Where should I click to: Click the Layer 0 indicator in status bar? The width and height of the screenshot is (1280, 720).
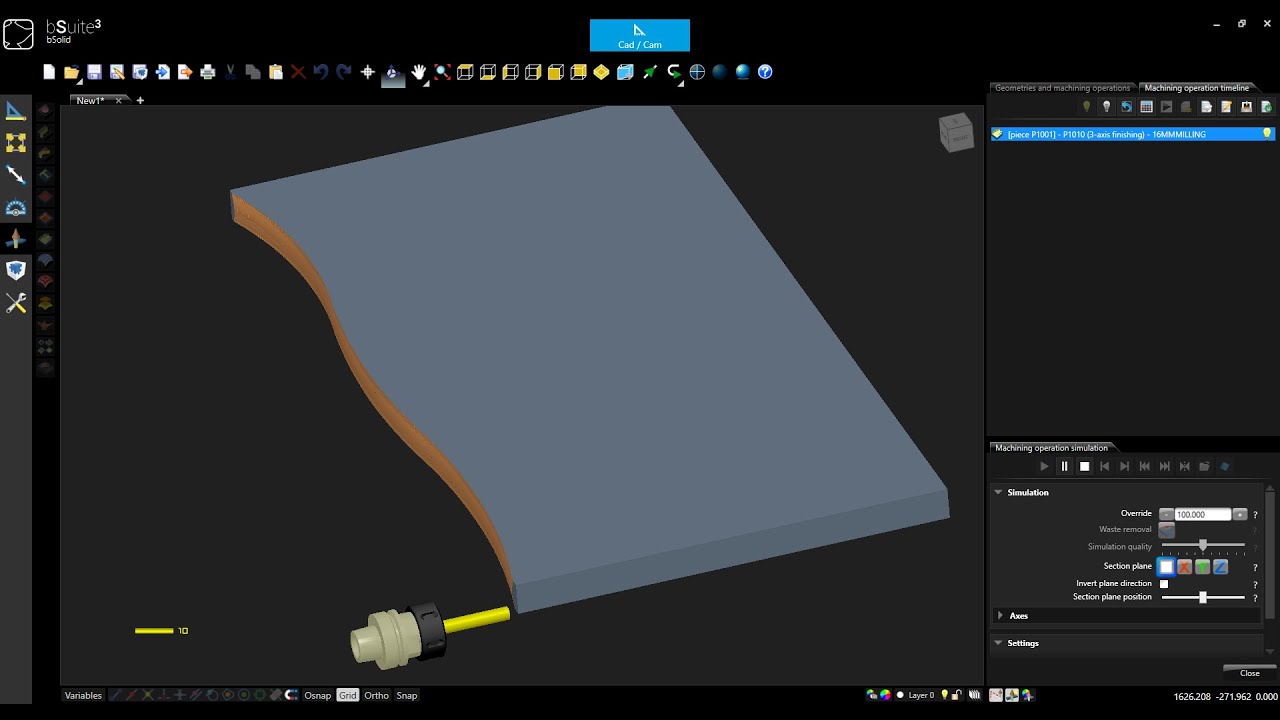click(x=920, y=695)
